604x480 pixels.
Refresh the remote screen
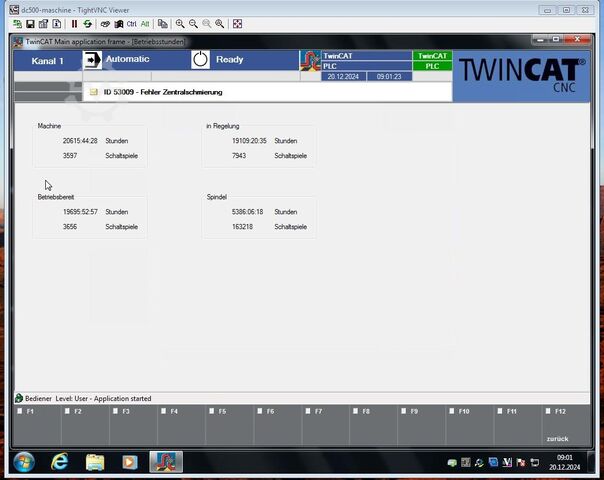pos(87,23)
